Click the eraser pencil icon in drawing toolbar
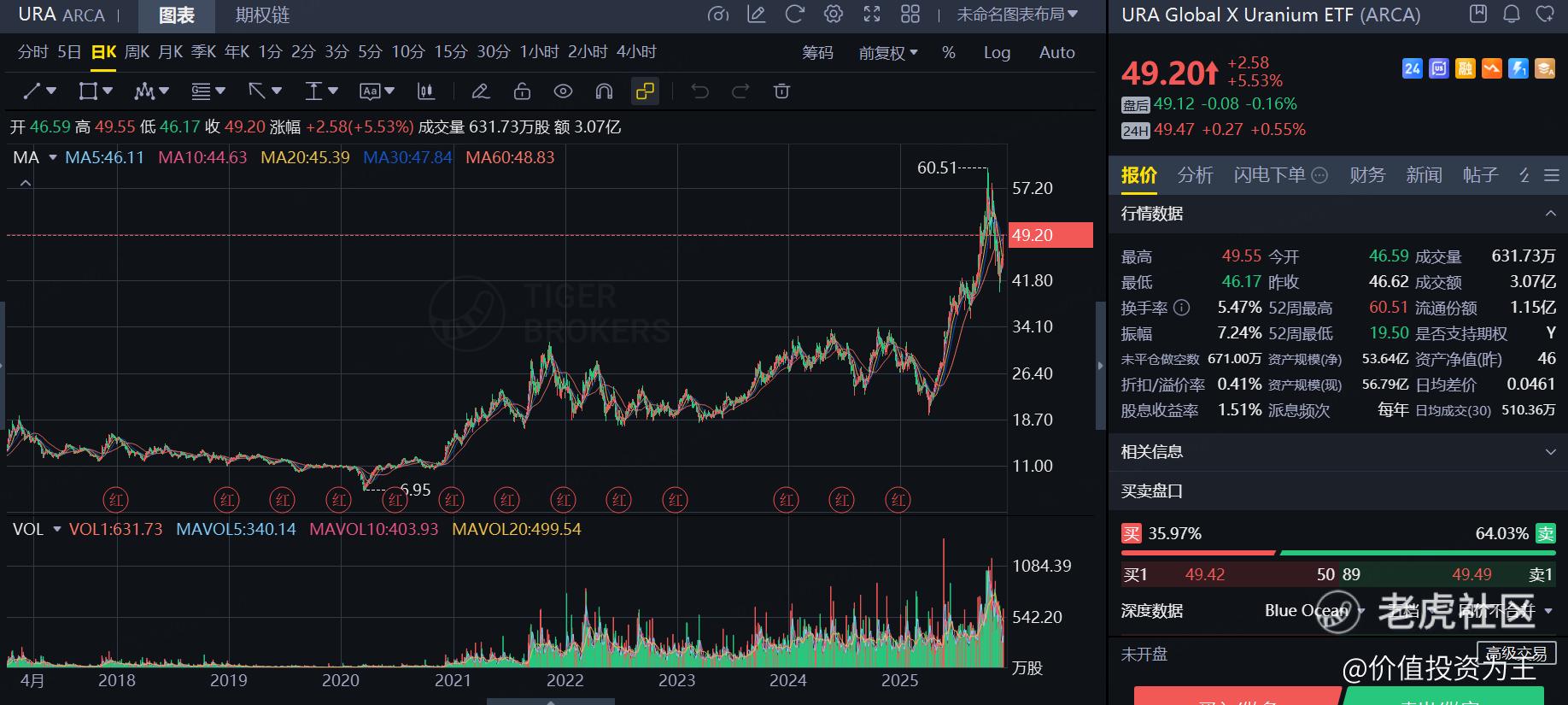This screenshot has width=1568, height=705. coord(481,91)
